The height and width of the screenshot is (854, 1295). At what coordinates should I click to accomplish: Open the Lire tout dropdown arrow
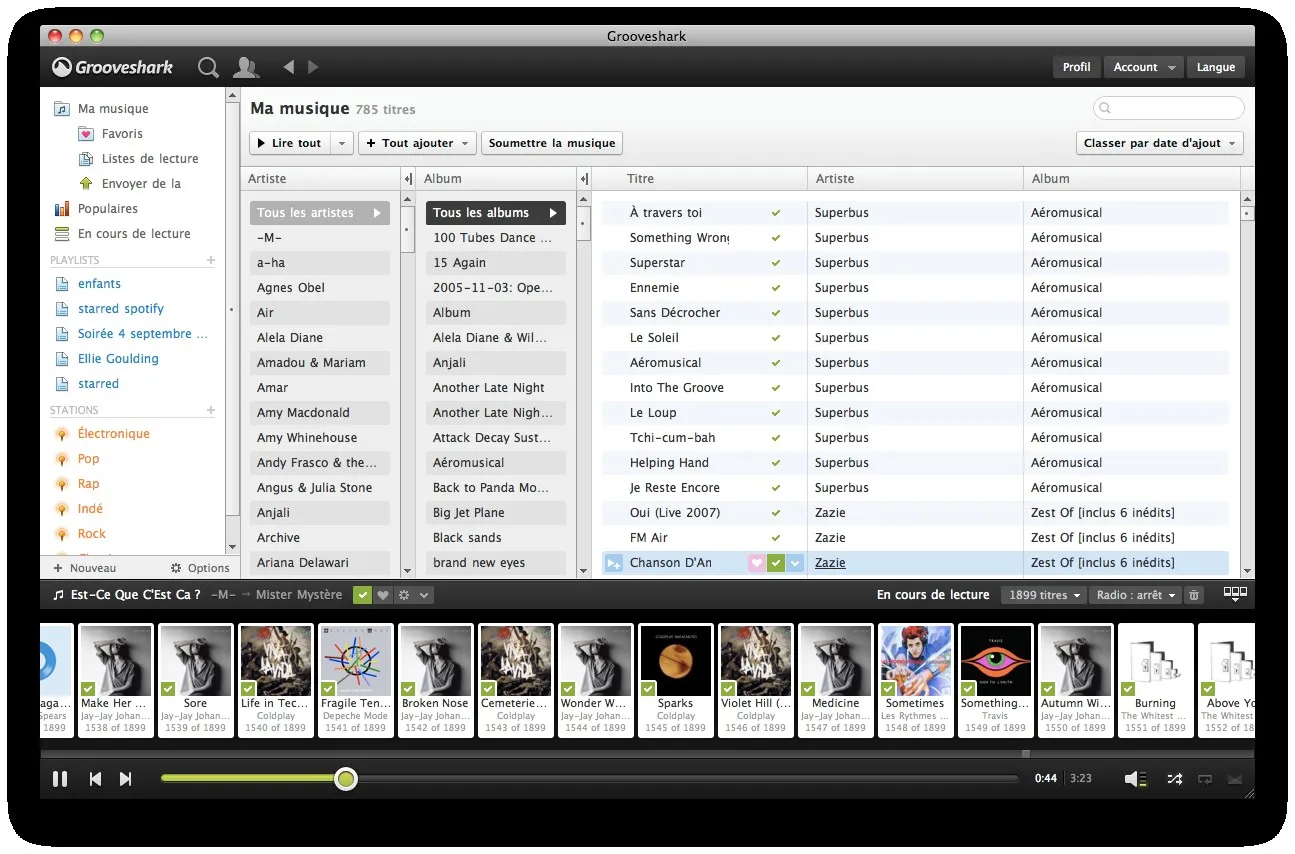[342, 143]
